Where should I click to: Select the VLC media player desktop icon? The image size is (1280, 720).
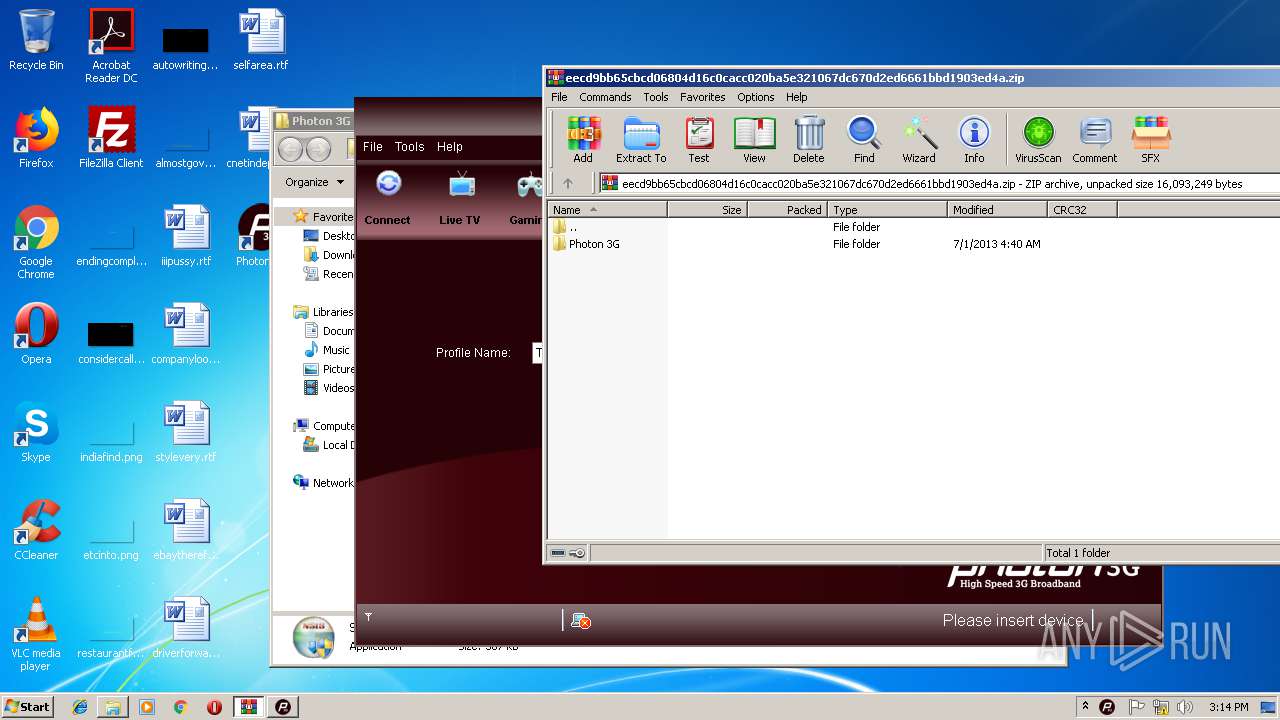click(x=36, y=634)
